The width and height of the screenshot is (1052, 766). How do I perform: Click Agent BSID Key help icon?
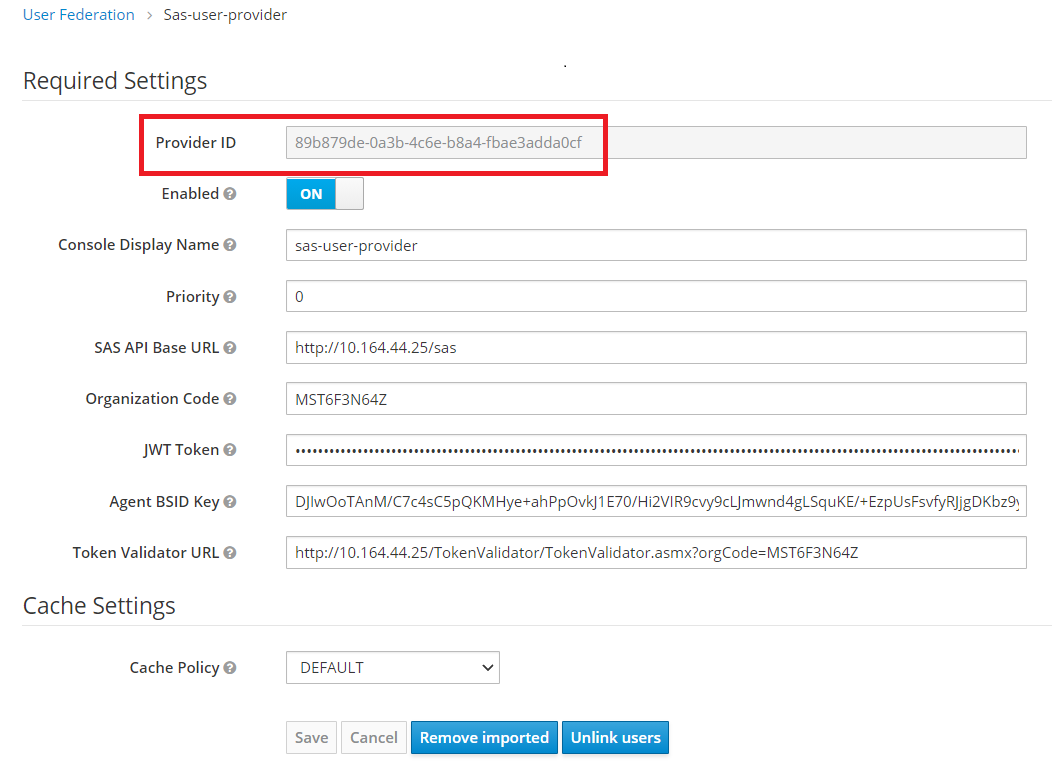(x=230, y=502)
